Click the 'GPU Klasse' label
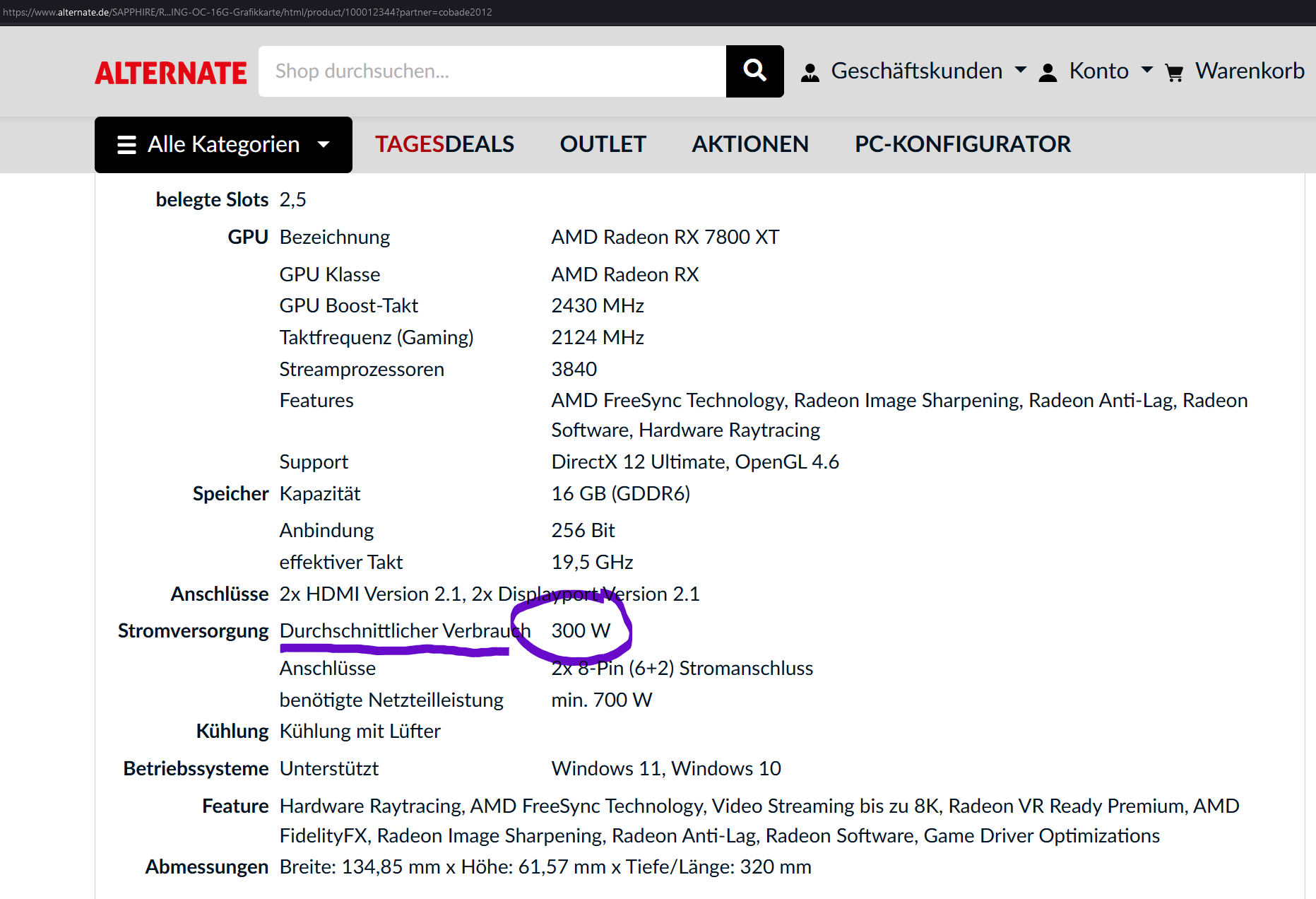 [x=330, y=274]
